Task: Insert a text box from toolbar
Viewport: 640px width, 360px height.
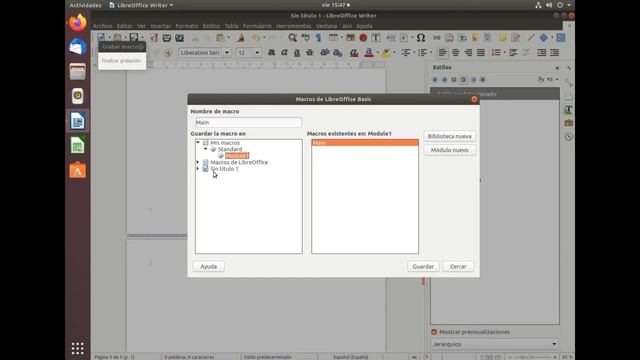Action: point(376,38)
